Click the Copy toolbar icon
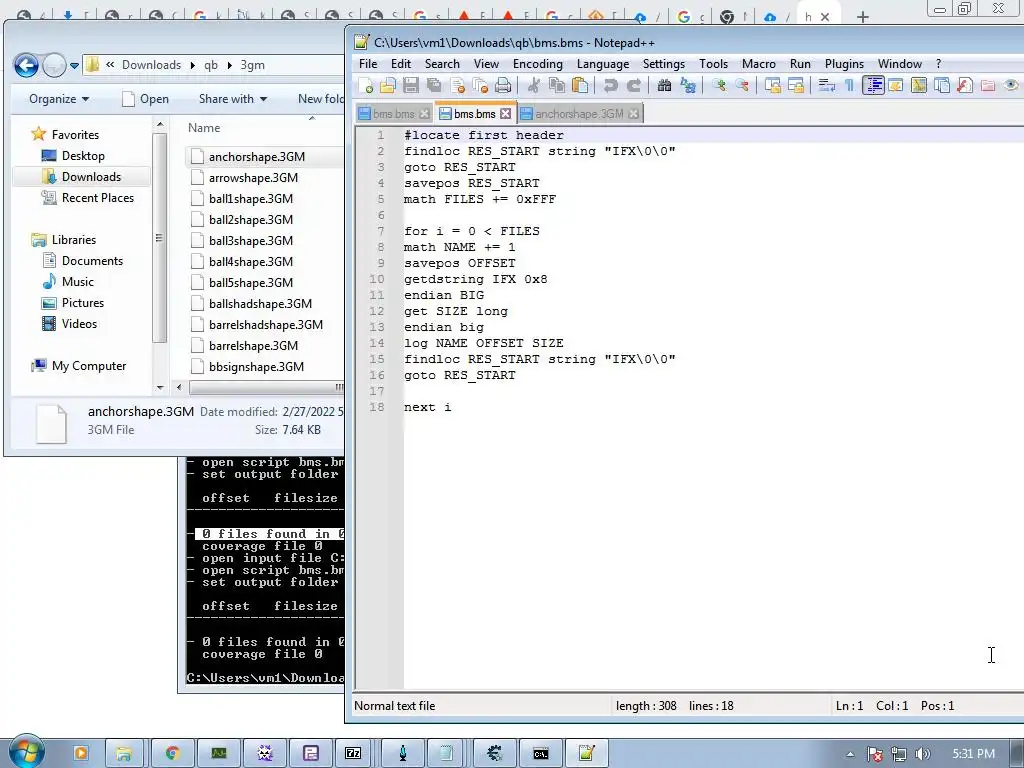 [x=556, y=86]
